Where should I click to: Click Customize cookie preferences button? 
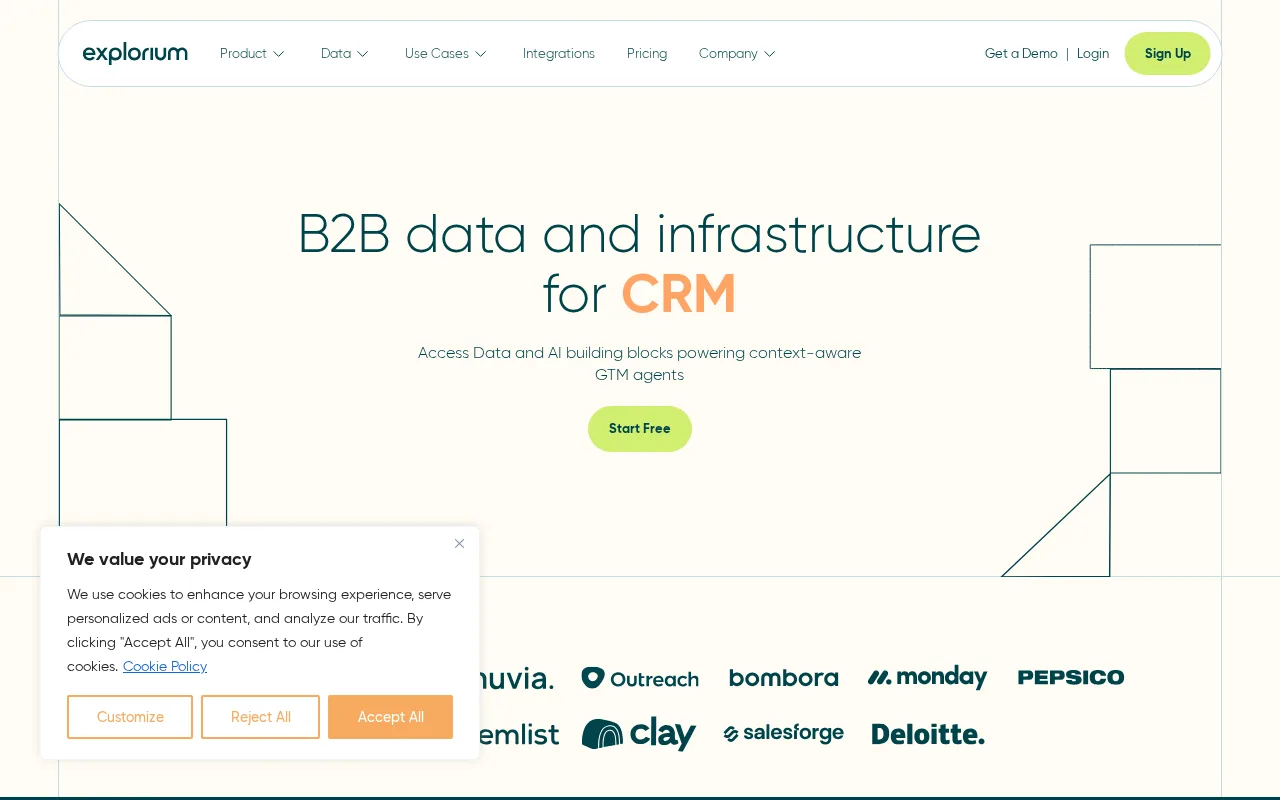[130, 717]
